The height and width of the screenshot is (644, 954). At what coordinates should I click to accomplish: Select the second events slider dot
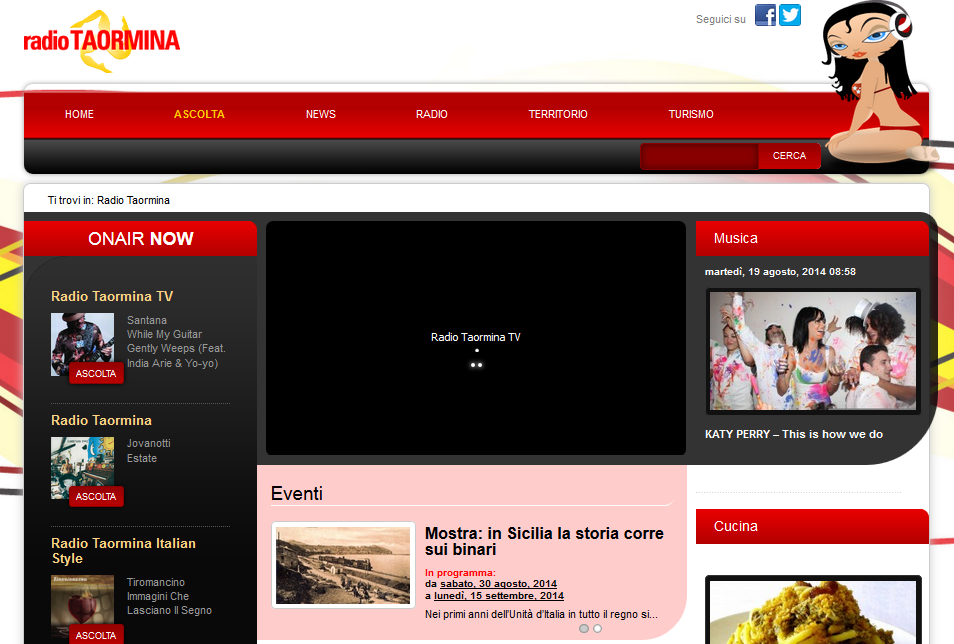pyautogui.click(x=597, y=629)
